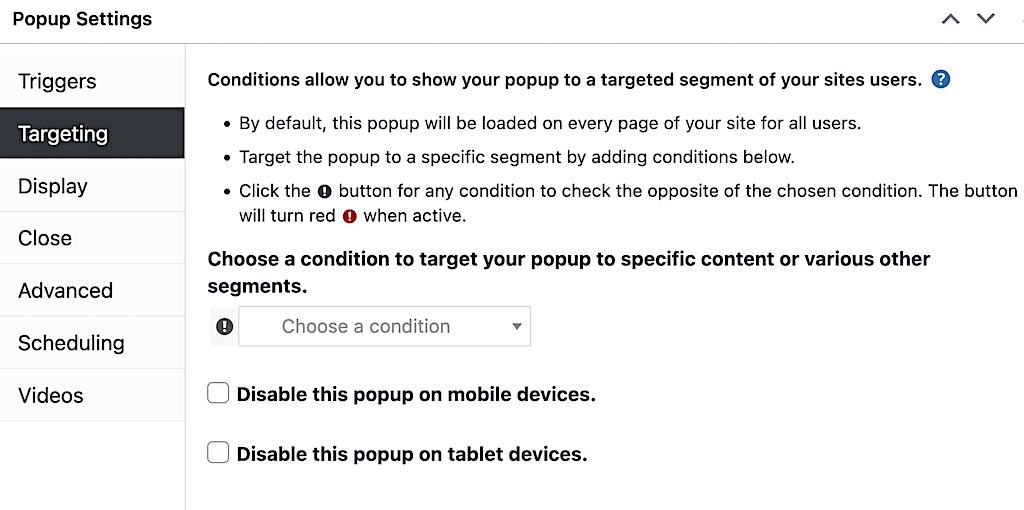Click the black exclamation icon in instructions
Viewport: 1024px width, 510px height.
(325, 192)
